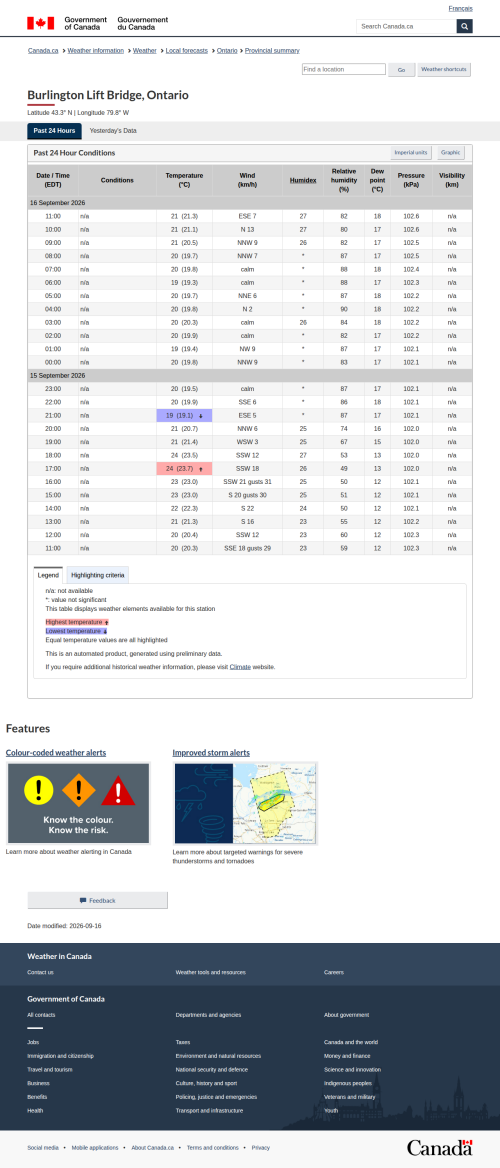This screenshot has width=500, height=1168.
Task: Select the Past 24 Hours tab
Action: pos(54,131)
